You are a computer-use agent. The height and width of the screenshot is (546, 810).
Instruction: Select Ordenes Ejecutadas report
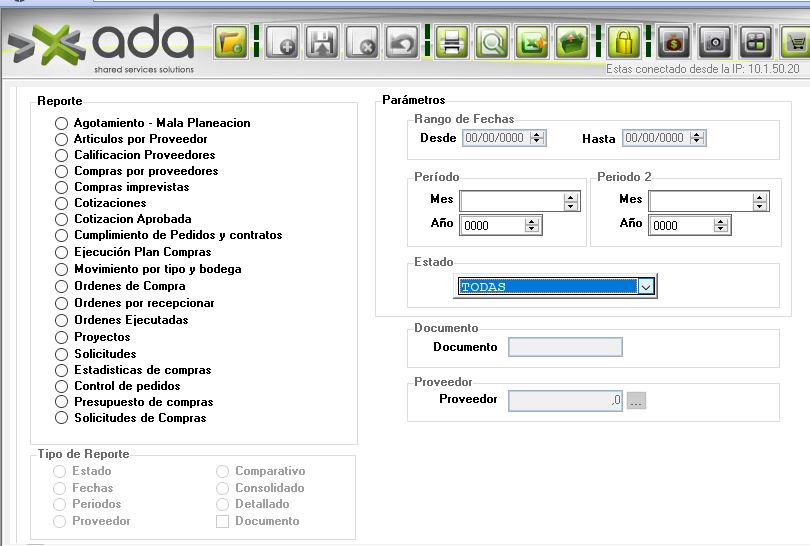[61, 320]
